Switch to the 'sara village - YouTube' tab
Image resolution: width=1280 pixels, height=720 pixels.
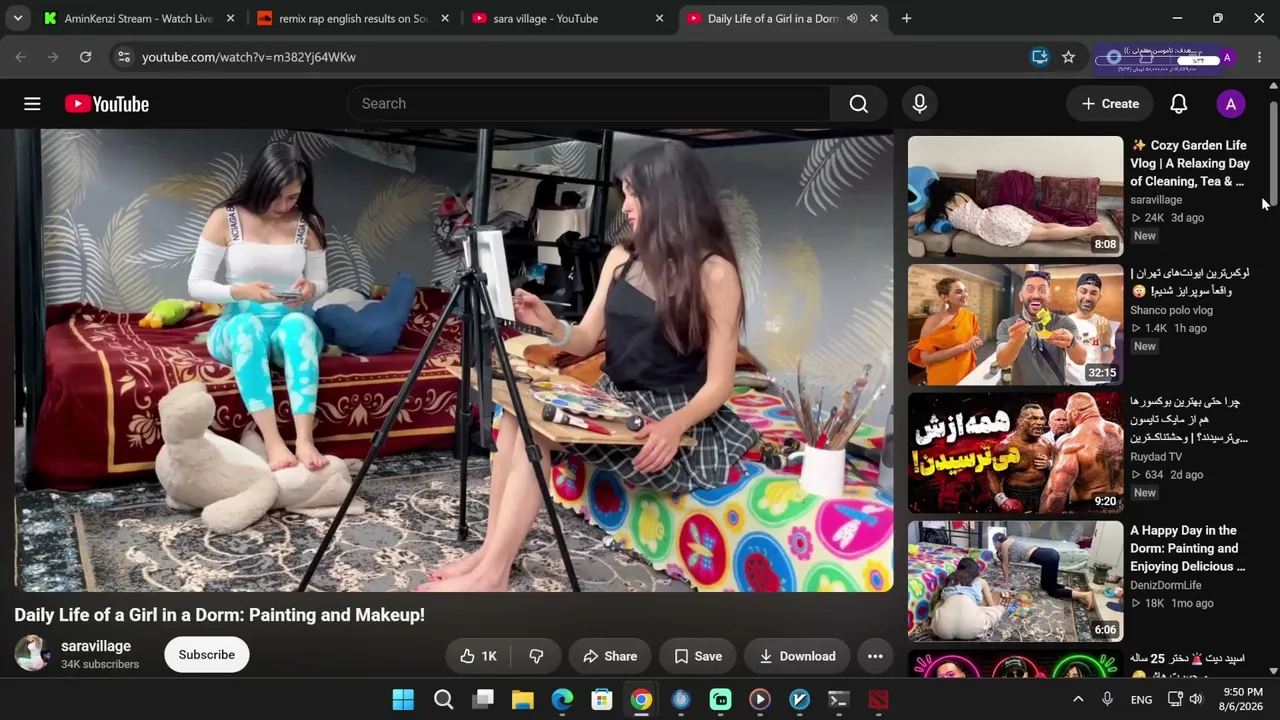coord(567,18)
